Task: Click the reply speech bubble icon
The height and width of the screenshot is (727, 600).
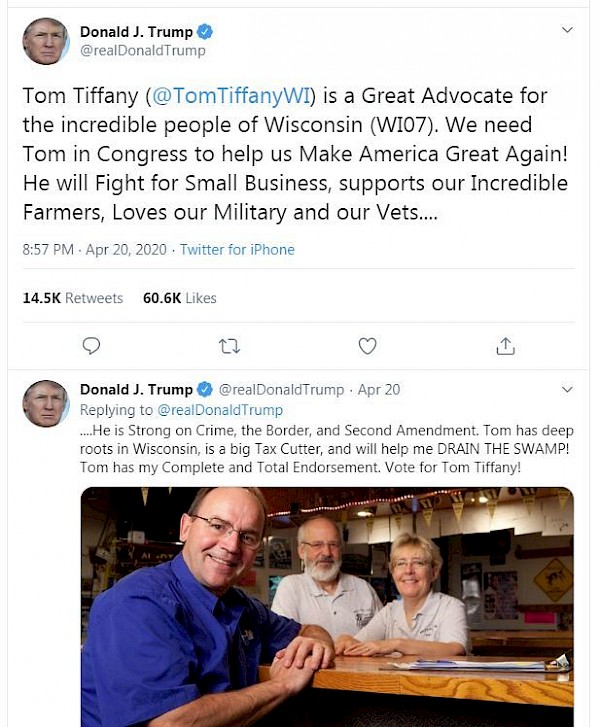Action: [x=91, y=346]
